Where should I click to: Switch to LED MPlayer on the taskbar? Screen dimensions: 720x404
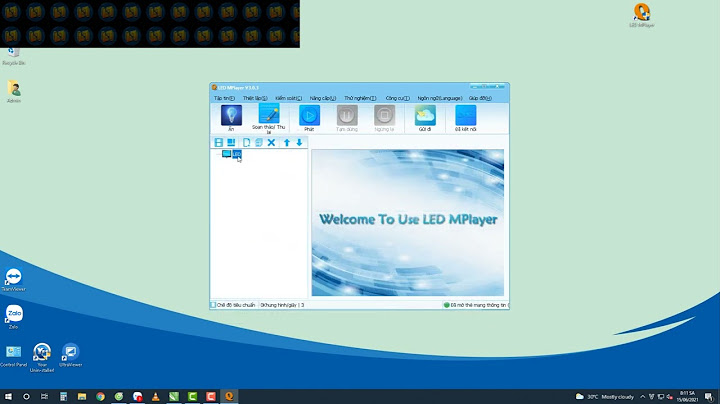pos(229,396)
